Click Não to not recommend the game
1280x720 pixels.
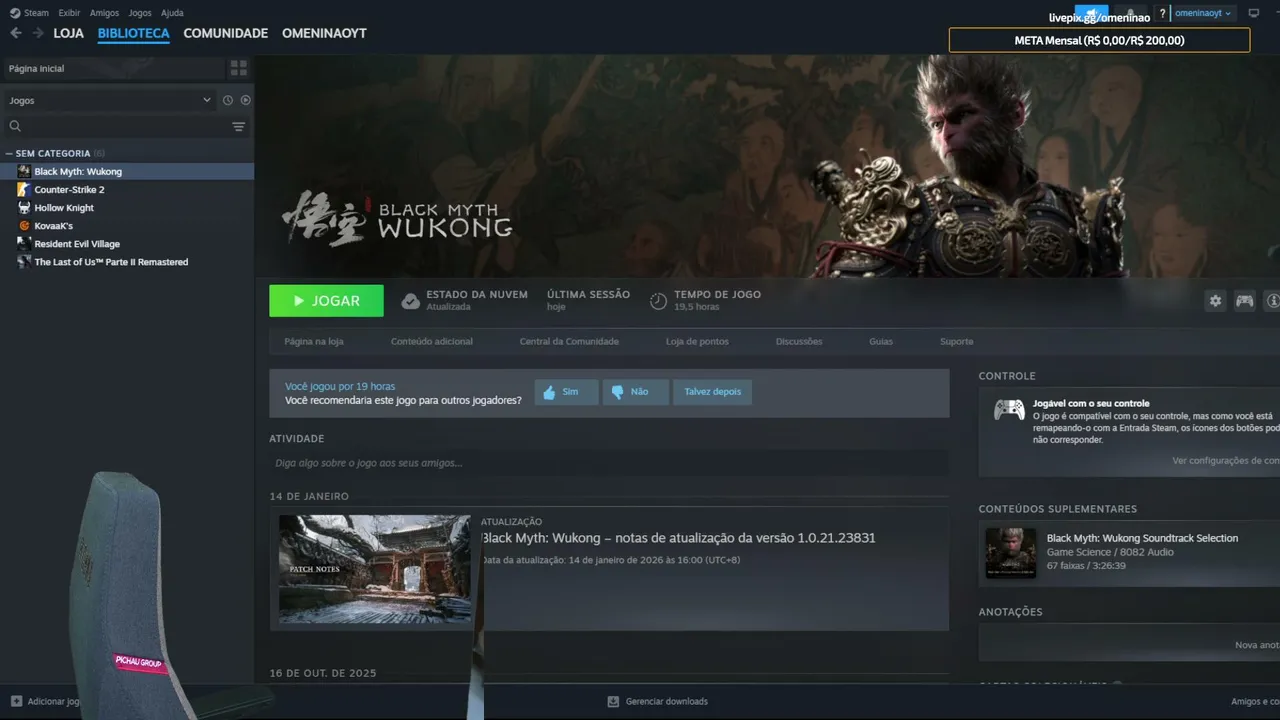[x=636, y=392]
